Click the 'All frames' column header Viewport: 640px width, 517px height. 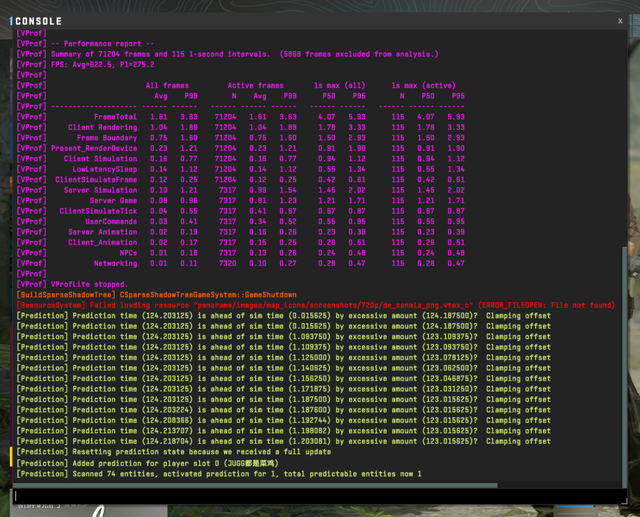click(167, 86)
